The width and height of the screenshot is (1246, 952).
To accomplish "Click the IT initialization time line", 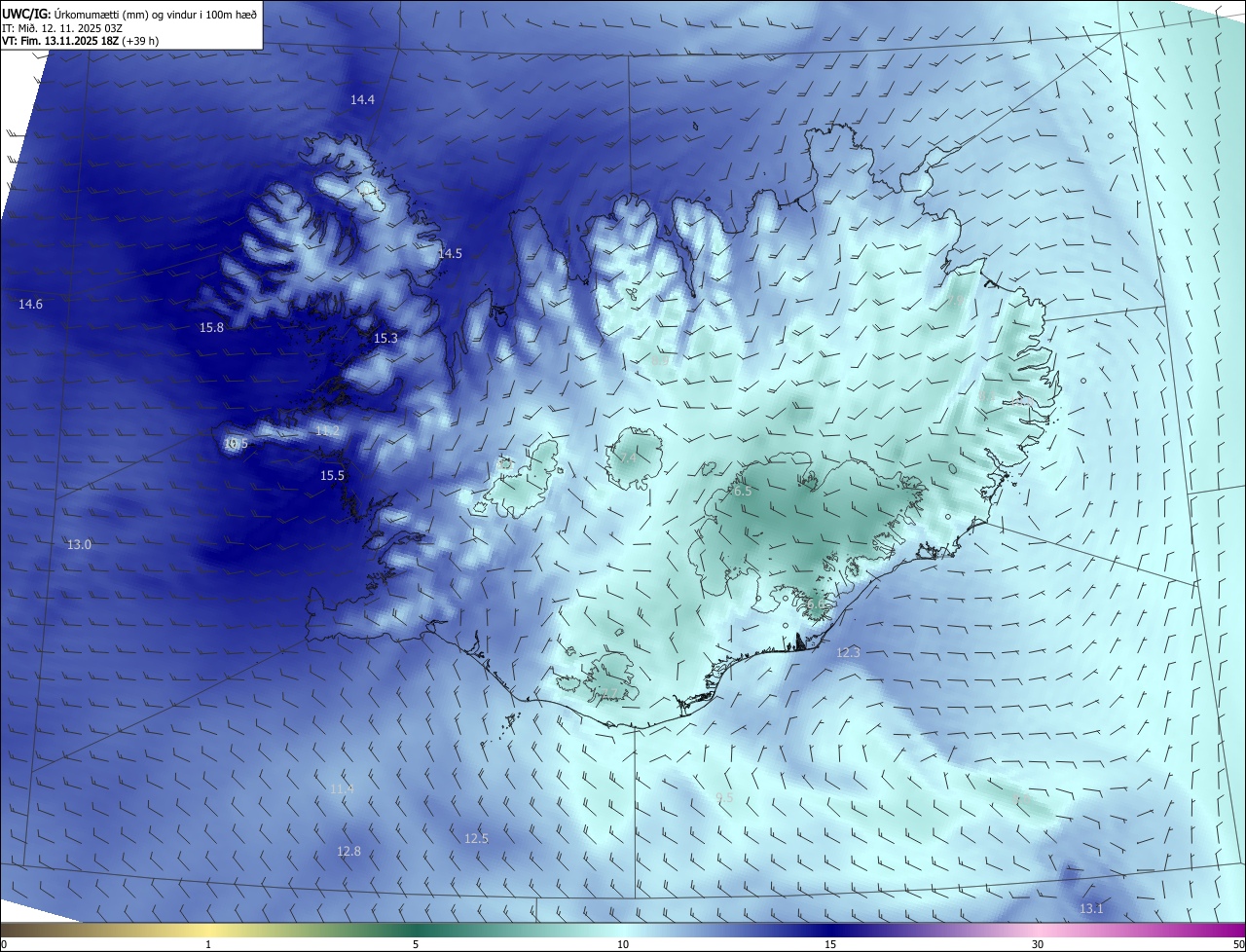I will coord(62,27).
